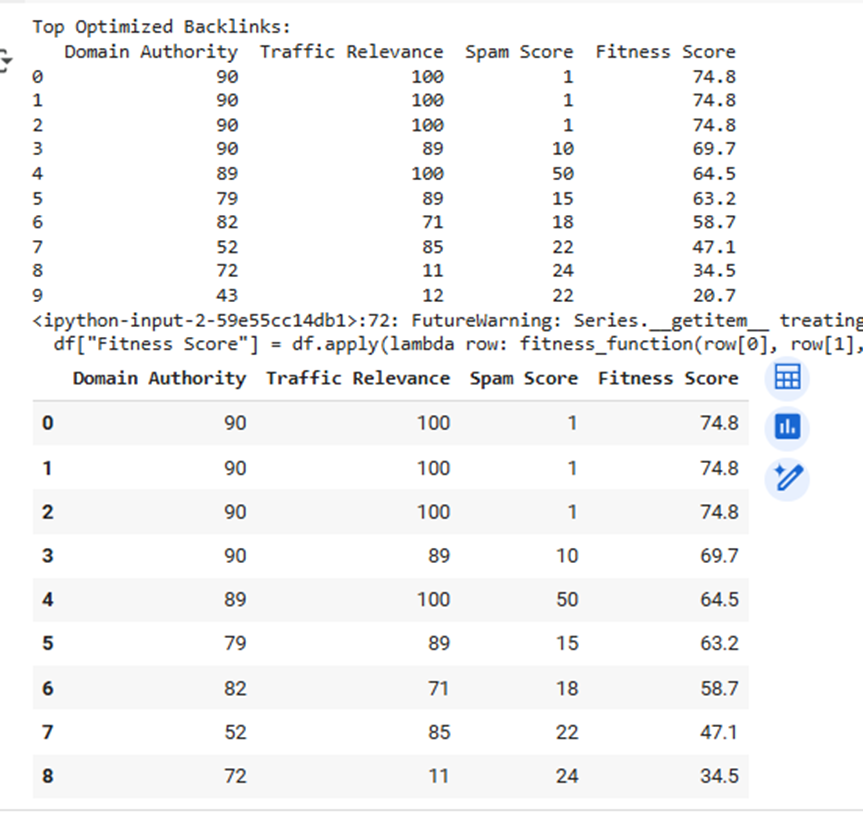Image resolution: width=863 pixels, height=814 pixels.
Task: Click the generate code with AI pencil icon
Action: point(787,478)
